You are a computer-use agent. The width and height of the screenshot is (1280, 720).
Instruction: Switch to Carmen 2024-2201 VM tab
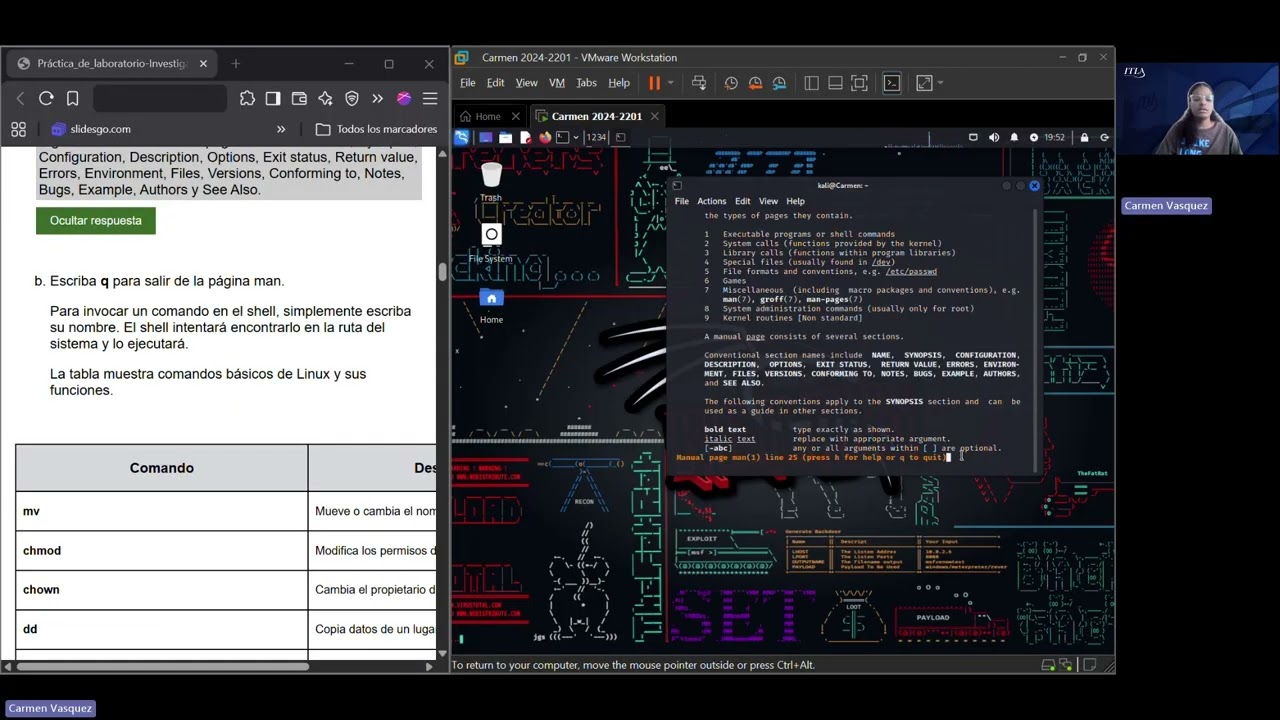[597, 116]
